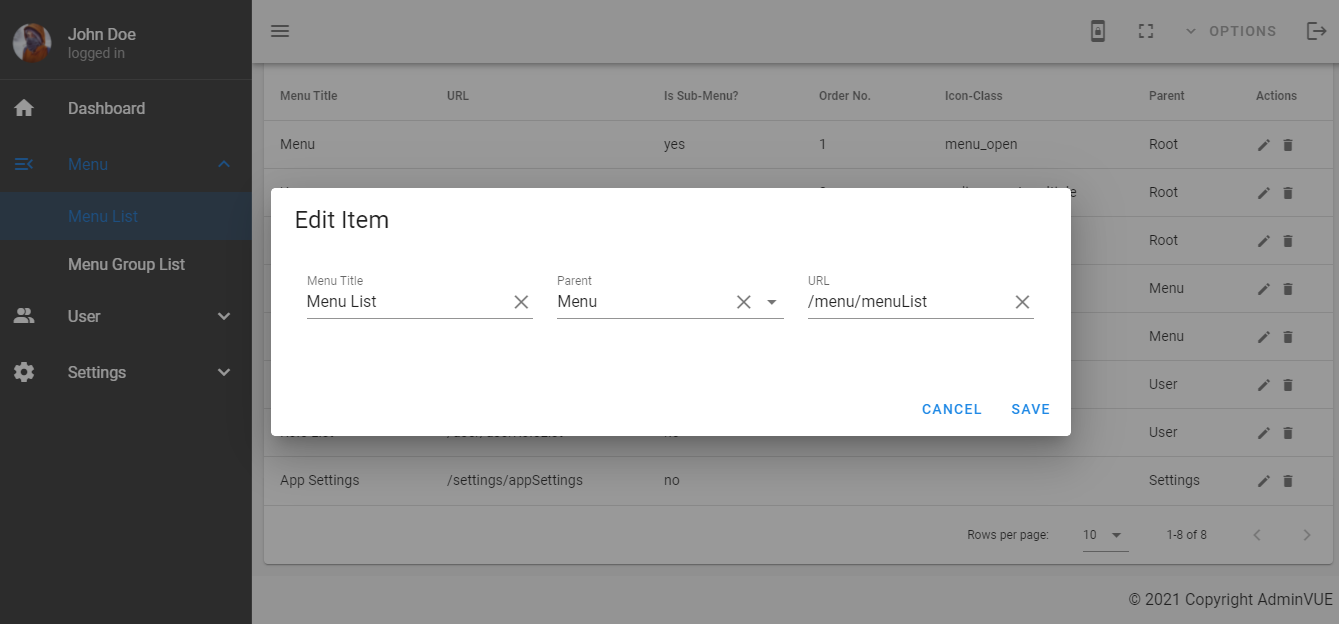1339x624 pixels.
Task: Open the Options dropdown in header
Action: pos(1231,31)
